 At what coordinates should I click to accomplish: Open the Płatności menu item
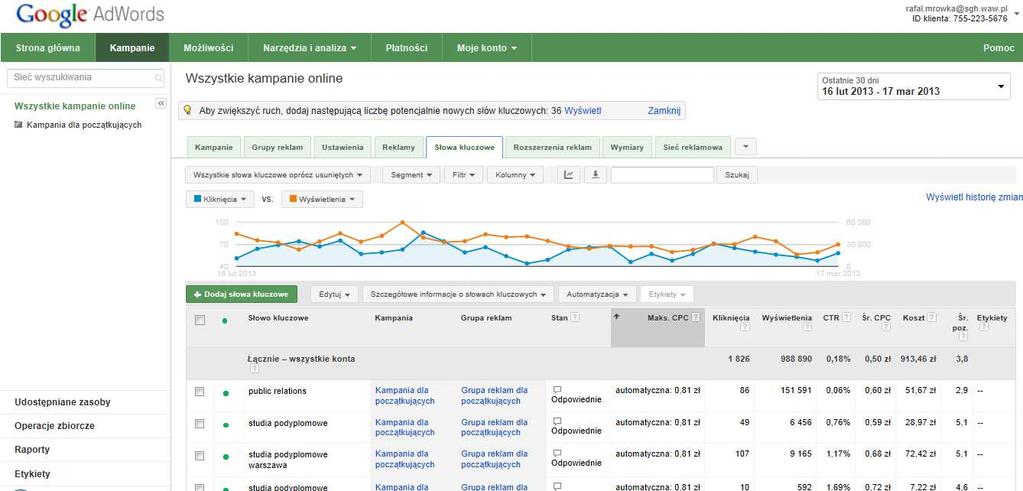point(406,48)
